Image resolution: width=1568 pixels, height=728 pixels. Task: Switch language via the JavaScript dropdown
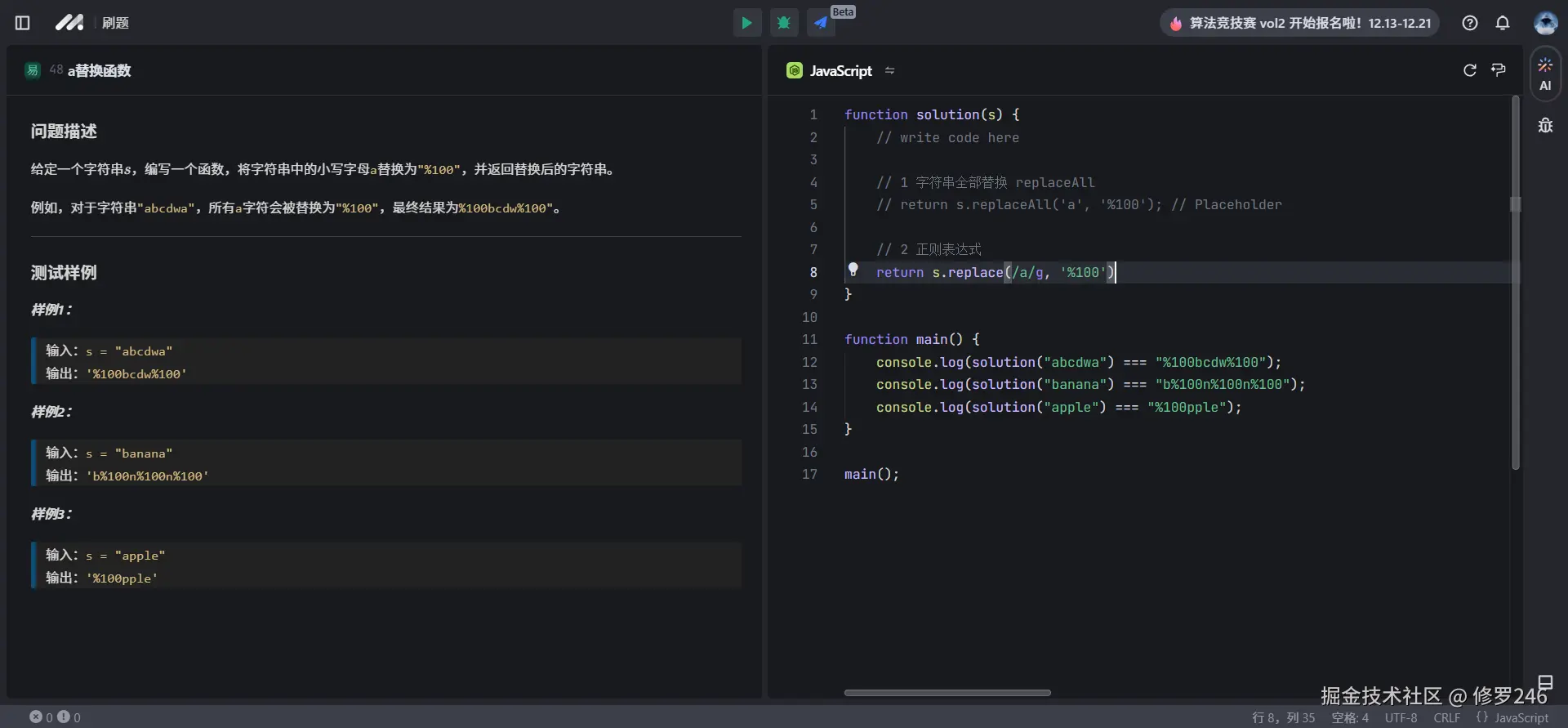tap(841, 71)
